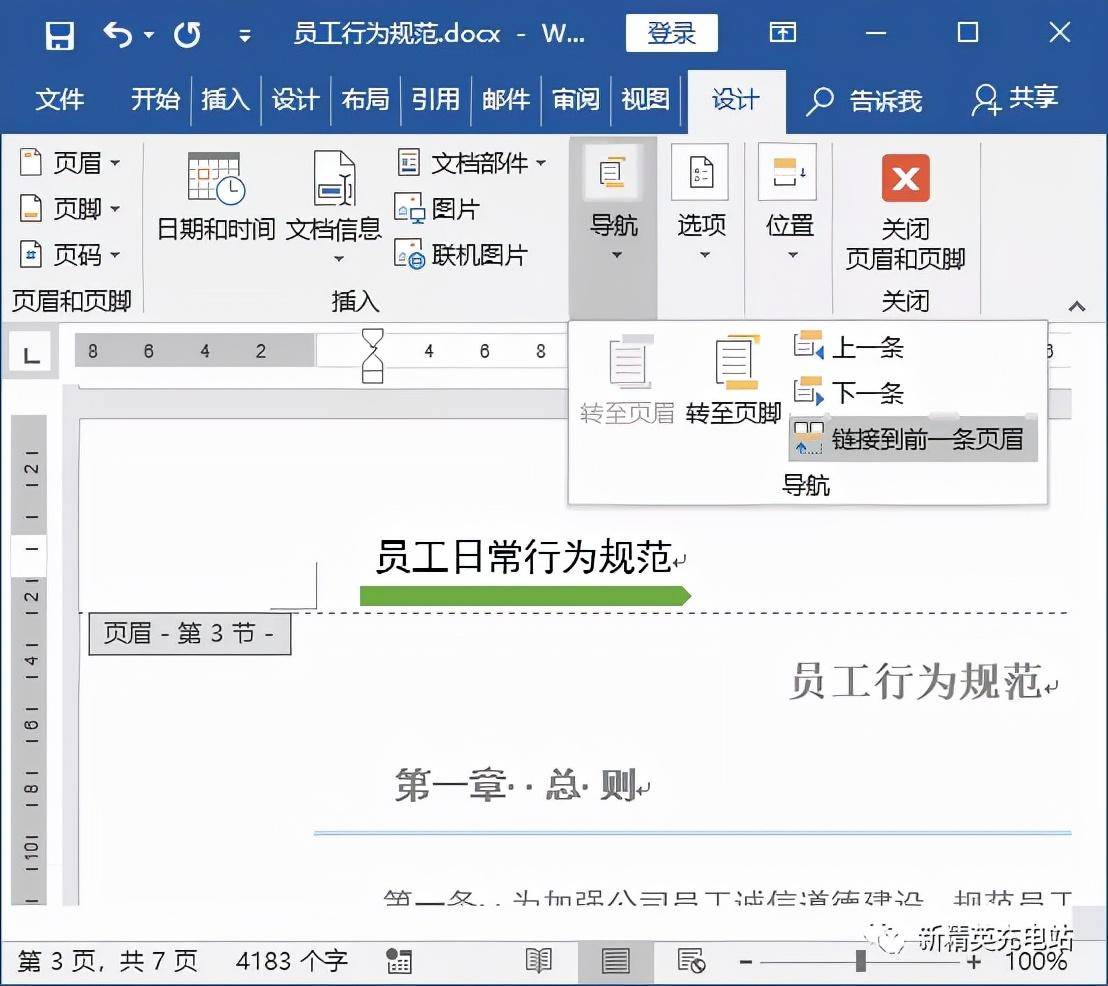
Task: Click 下一条 next section
Action: [848, 392]
